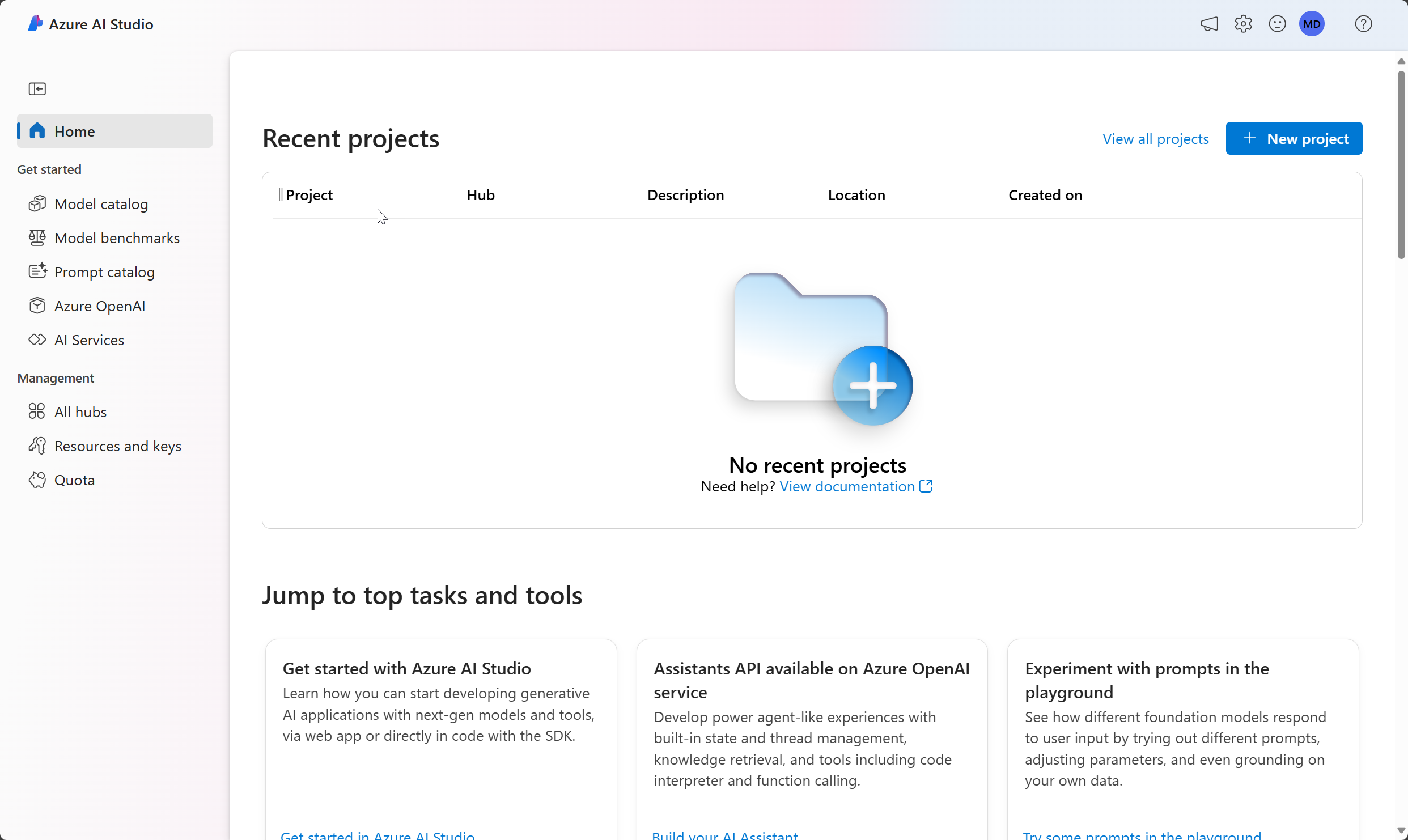Click the Recent projects heading

351,138
